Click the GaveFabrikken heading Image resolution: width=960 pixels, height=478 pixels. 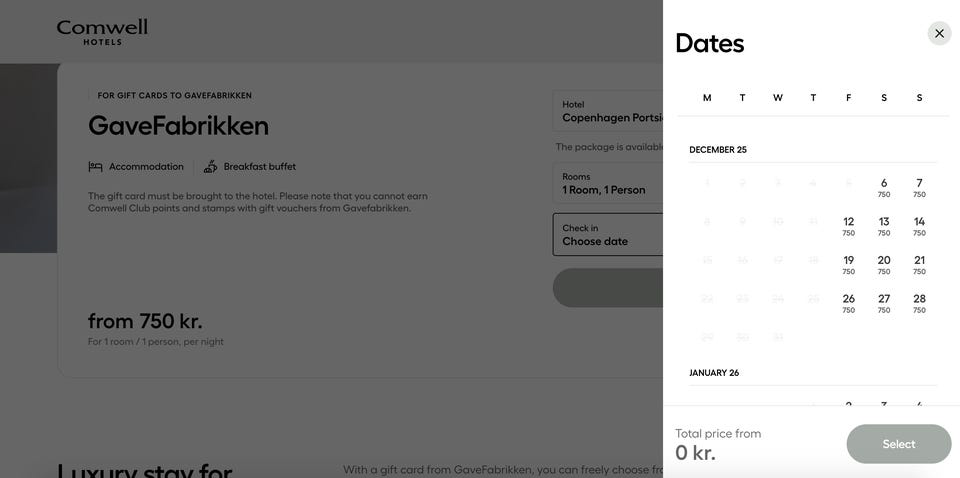click(178, 126)
